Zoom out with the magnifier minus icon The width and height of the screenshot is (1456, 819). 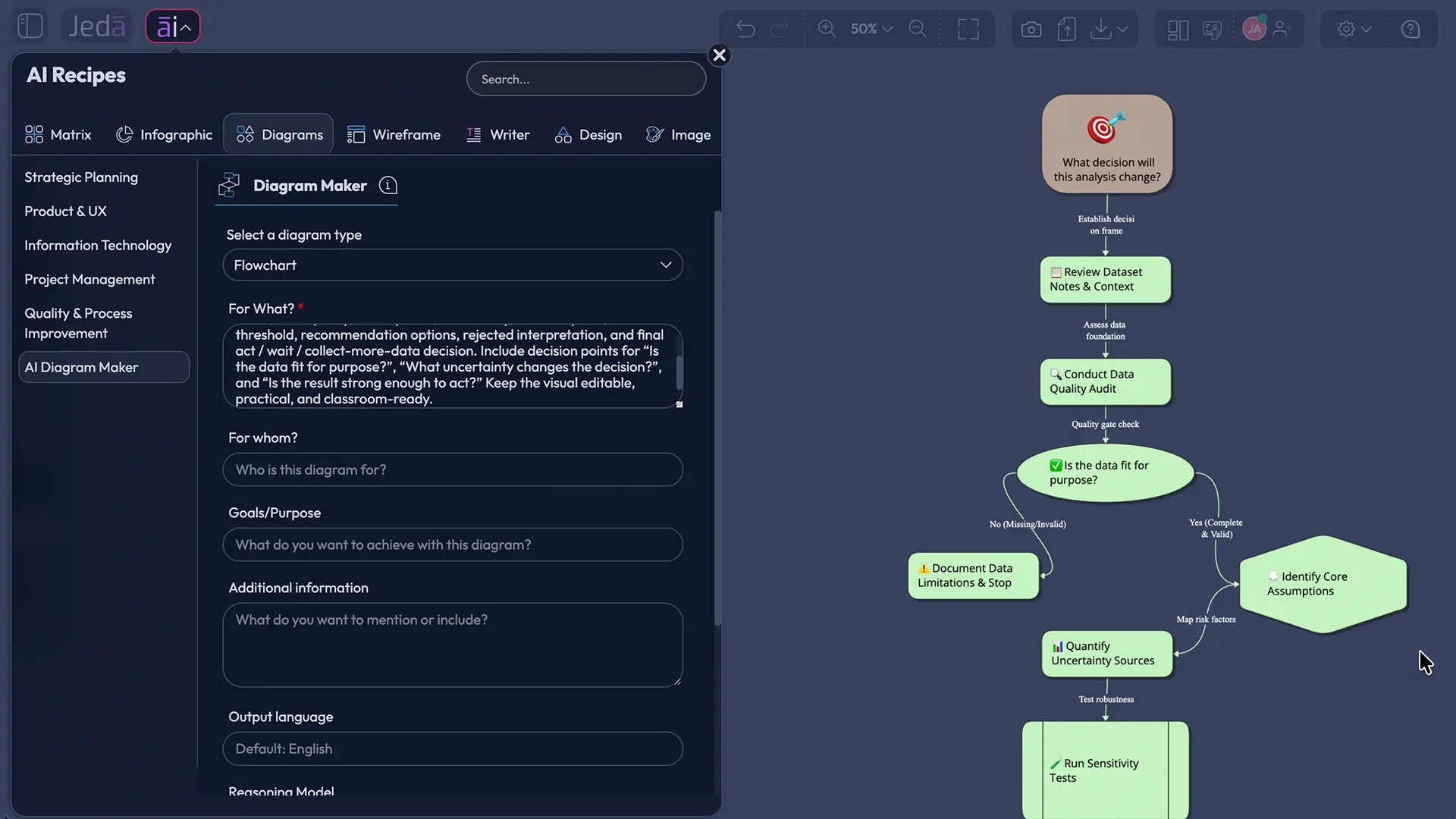(918, 29)
